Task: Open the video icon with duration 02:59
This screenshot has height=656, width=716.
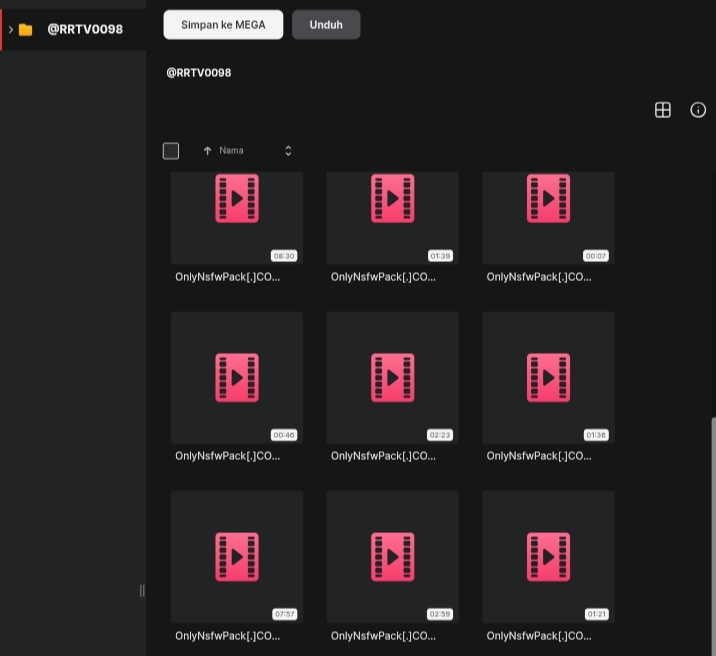Action: pyautogui.click(x=393, y=557)
